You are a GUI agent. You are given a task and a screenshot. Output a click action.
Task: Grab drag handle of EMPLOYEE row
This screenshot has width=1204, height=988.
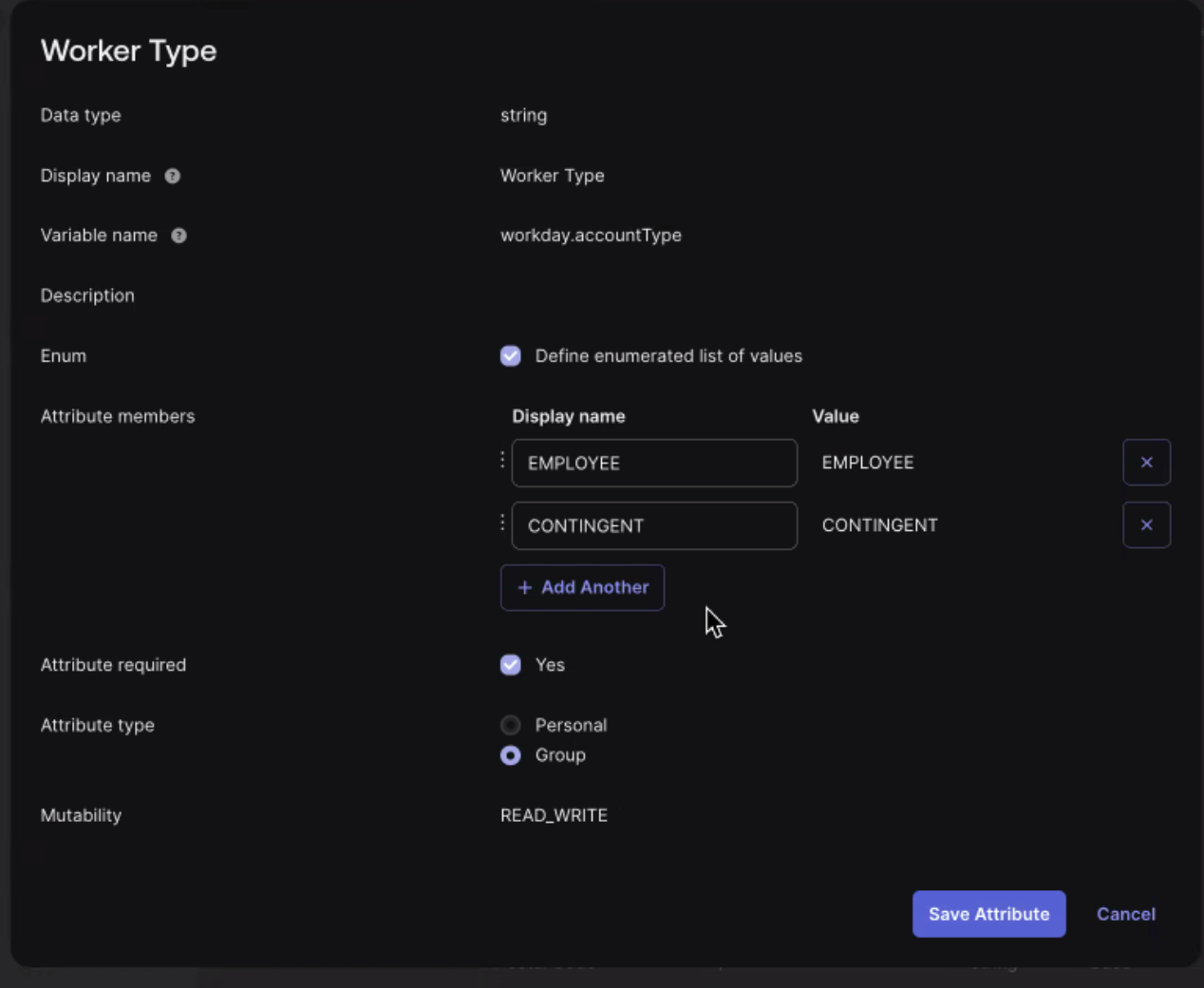coord(502,461)
